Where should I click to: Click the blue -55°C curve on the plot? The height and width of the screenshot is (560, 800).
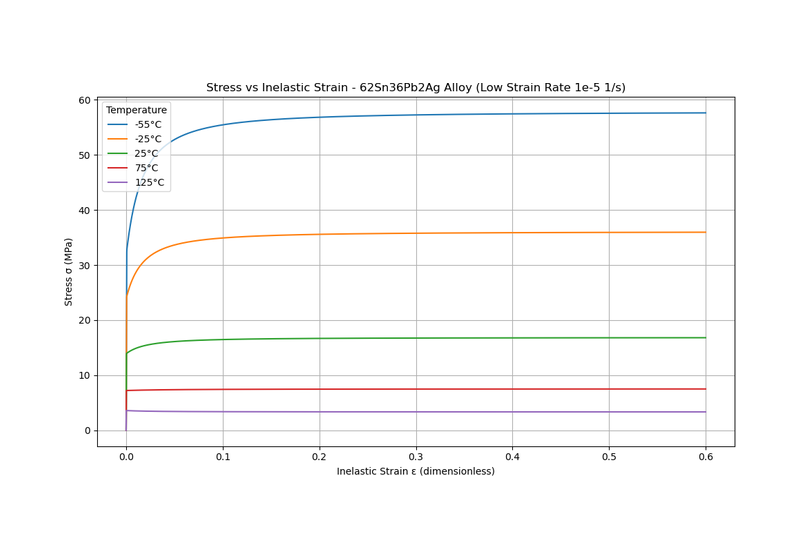(x=416, y=115)
